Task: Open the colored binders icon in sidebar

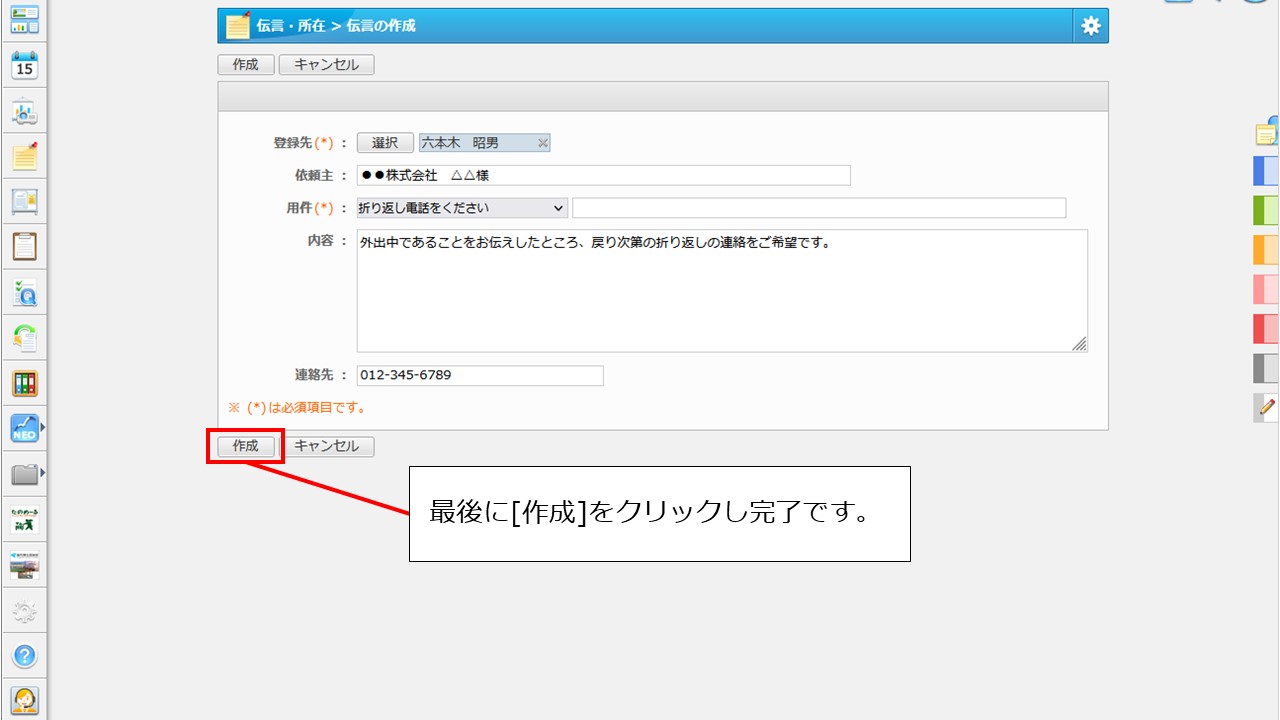Action: (x=24, y=383)
